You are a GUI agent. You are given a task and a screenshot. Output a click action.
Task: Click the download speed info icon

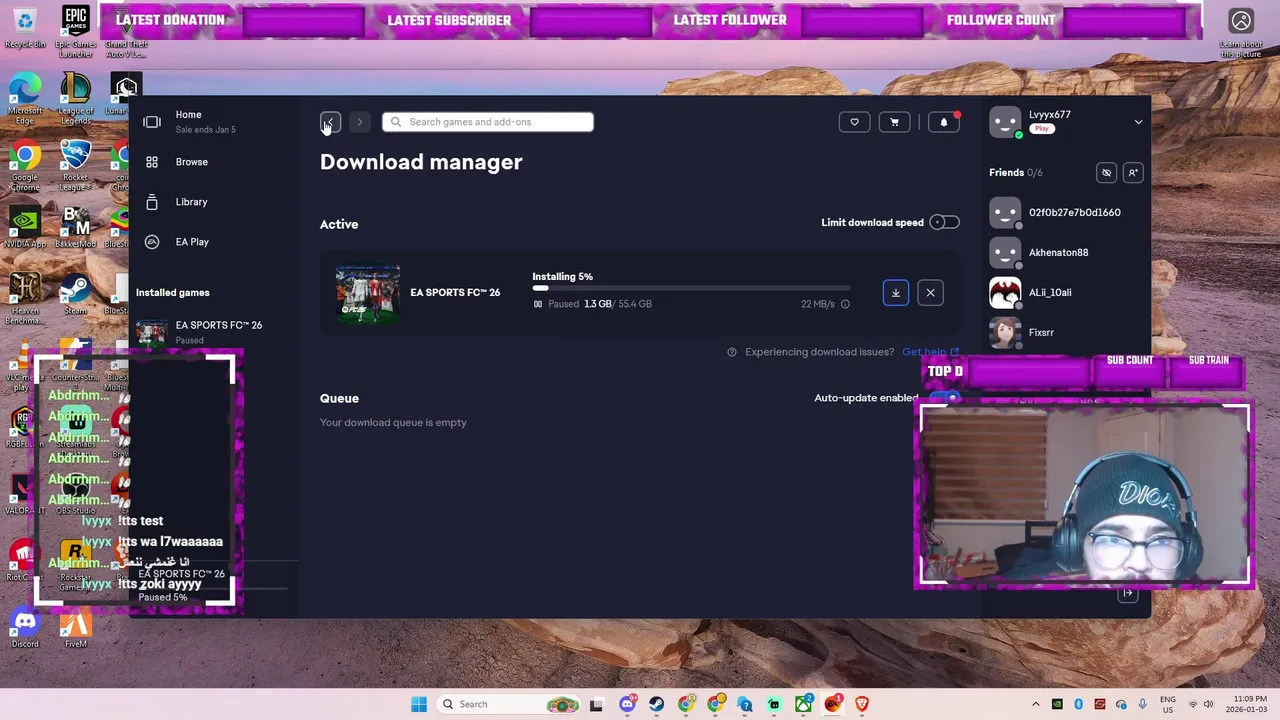coord(845,304)
